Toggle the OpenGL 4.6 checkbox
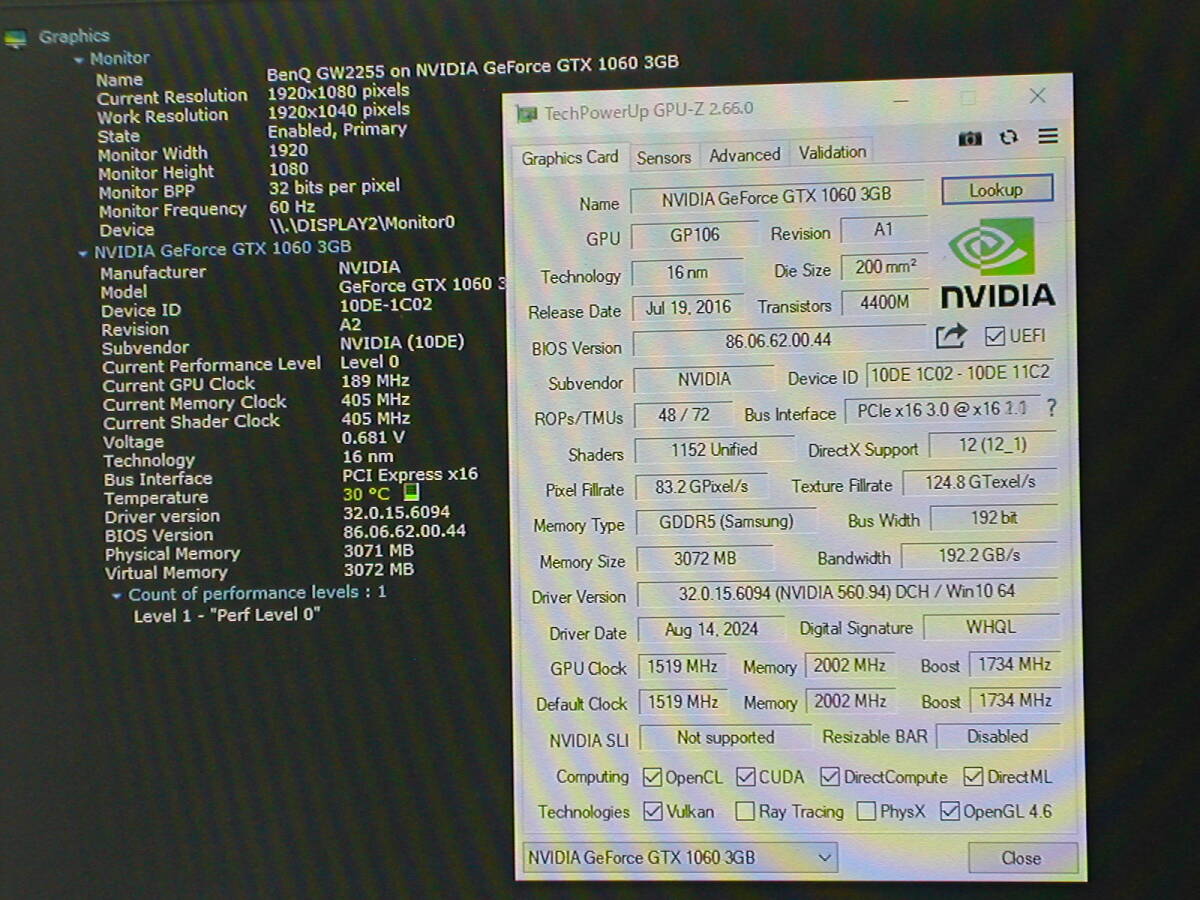 tap(950, 811)
